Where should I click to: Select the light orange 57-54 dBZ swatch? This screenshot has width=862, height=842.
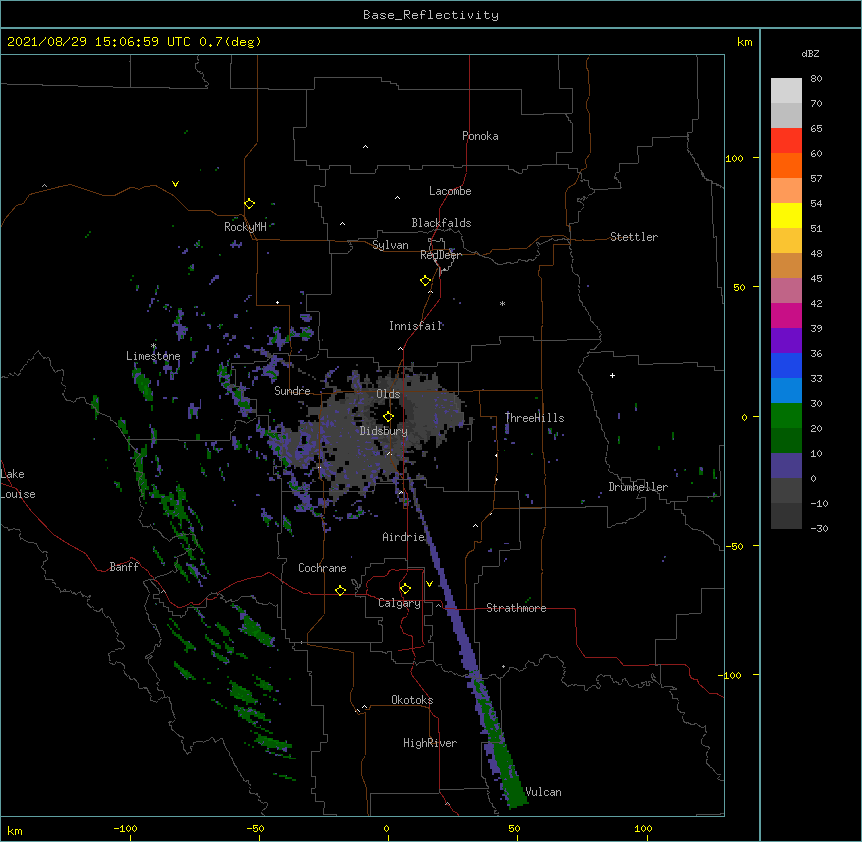pyautogui.click(x=786, y=190)
